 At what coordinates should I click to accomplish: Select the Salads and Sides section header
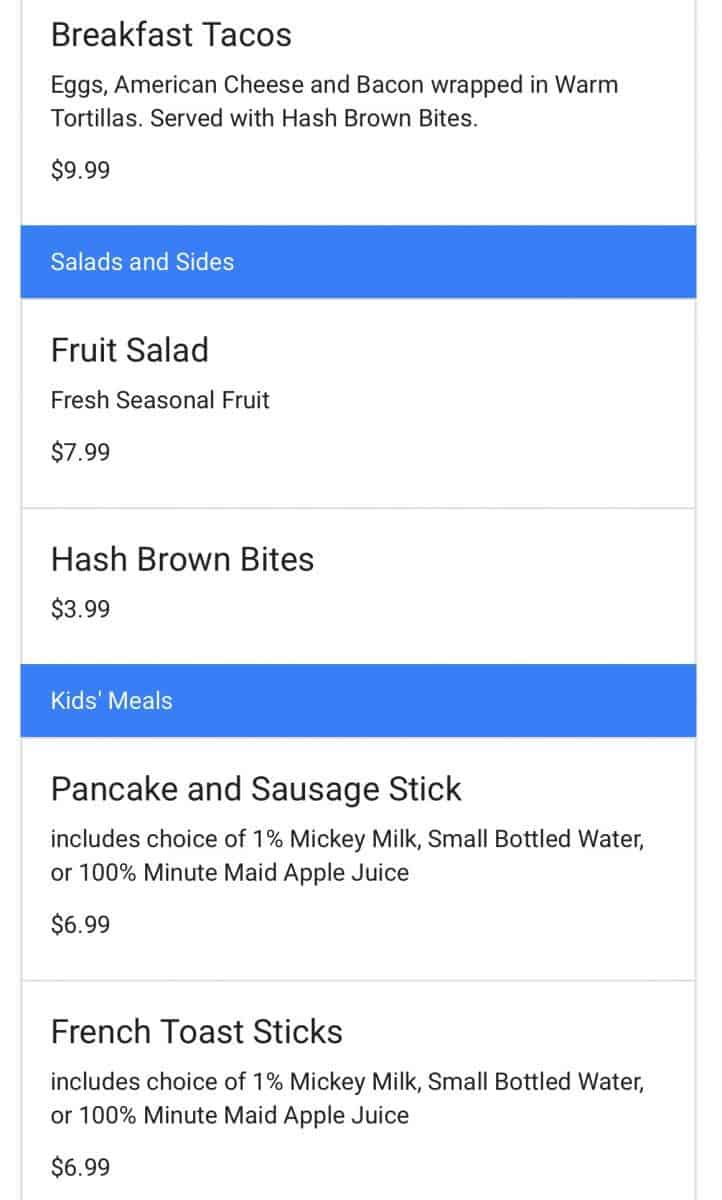(x=142, y=262)
